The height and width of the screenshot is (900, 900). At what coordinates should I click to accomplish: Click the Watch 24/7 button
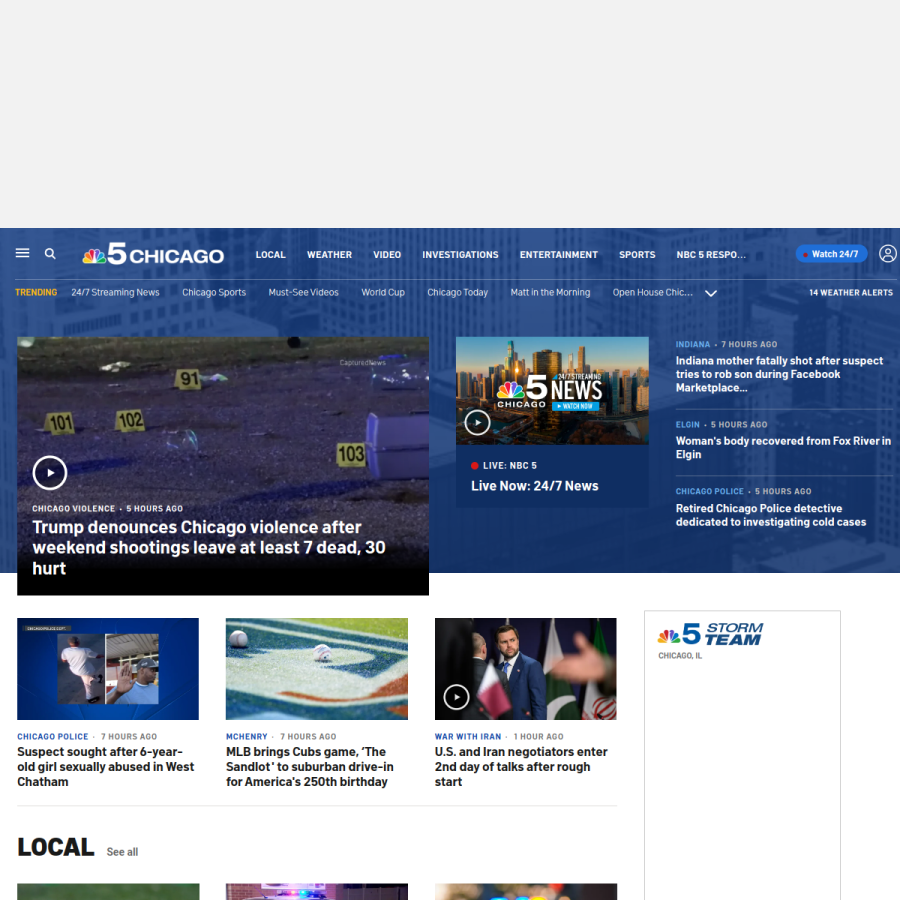[x=831, y=254]
